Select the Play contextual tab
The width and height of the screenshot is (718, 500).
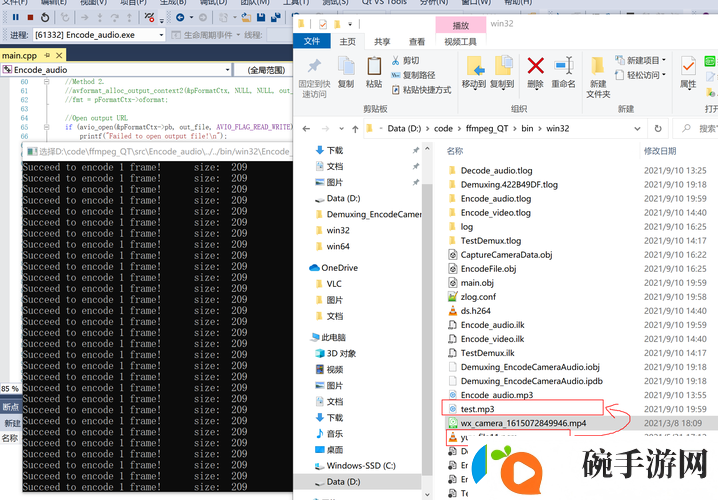coord(461,25)
